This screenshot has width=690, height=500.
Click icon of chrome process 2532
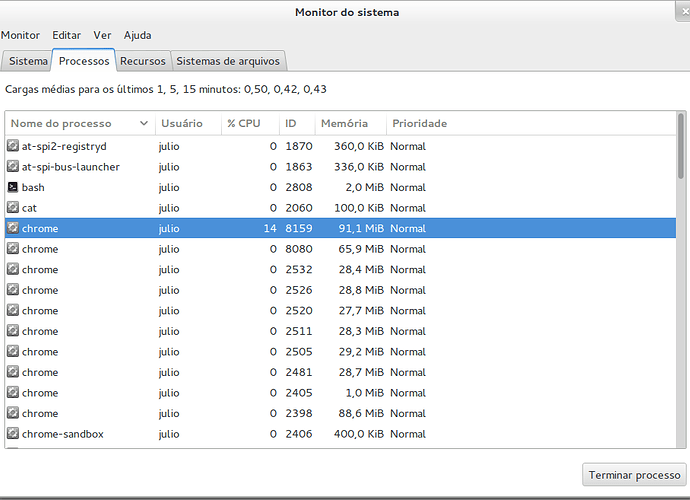click(13, 269)
